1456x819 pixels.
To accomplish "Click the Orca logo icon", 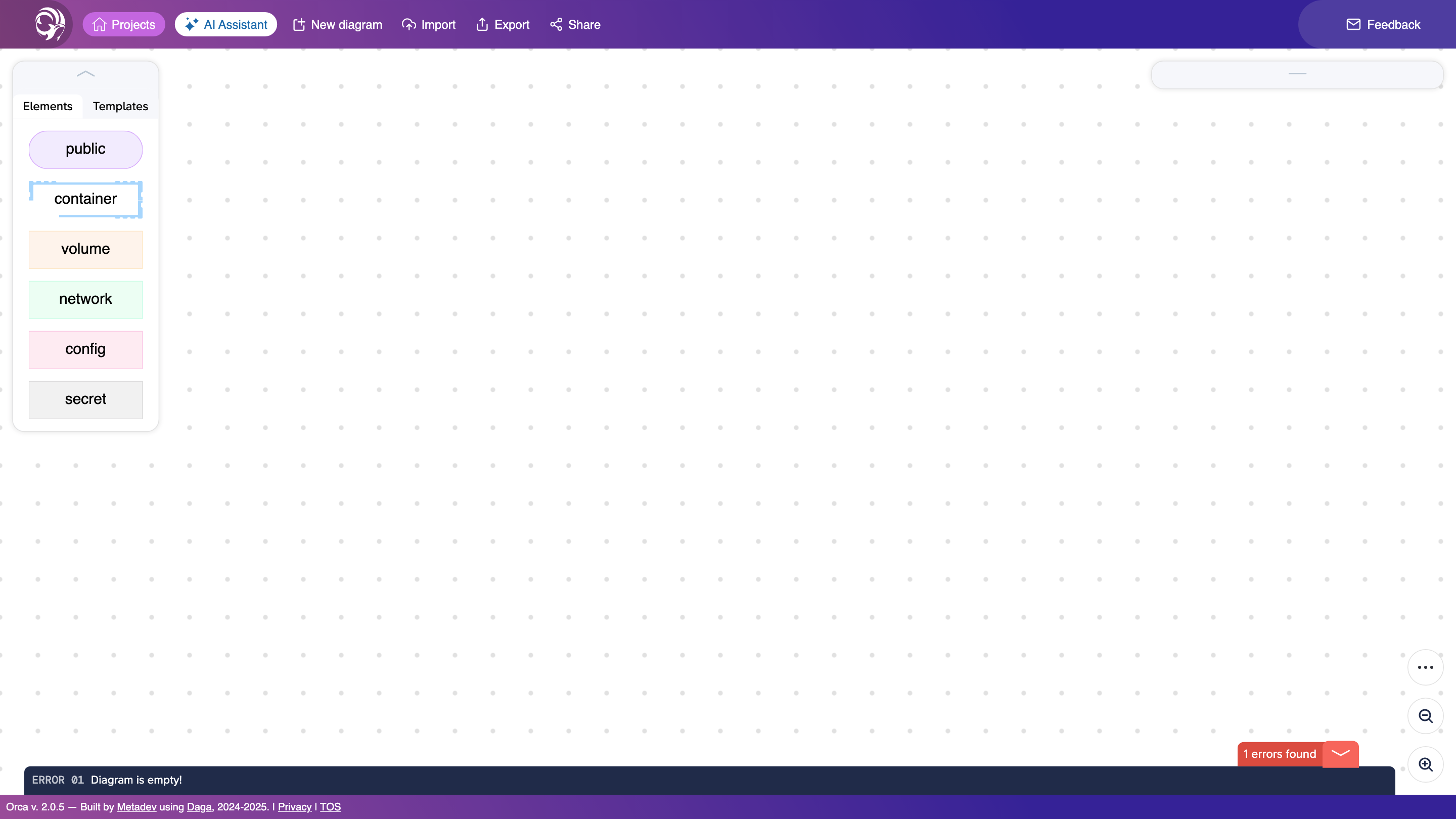I will click(50, 24).
